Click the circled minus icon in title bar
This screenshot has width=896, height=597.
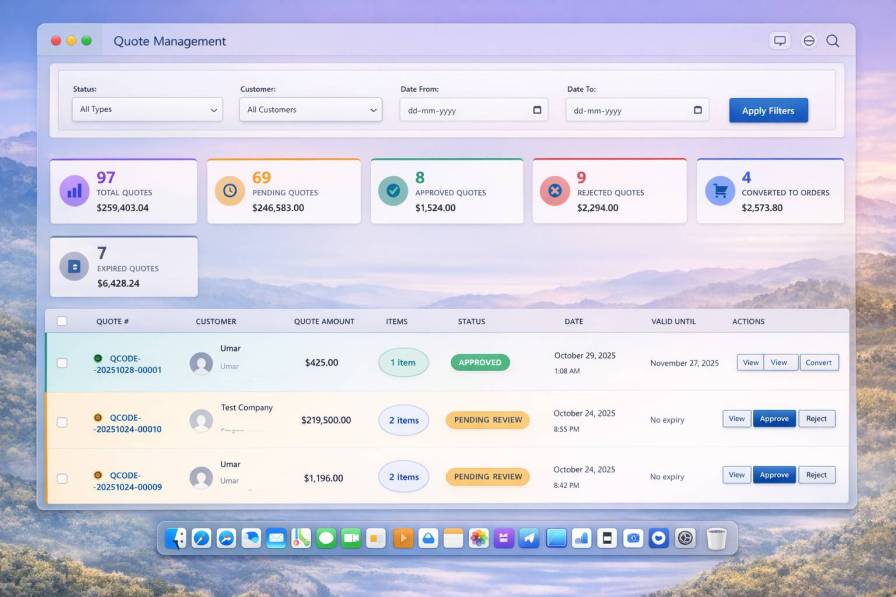(x=809, y=41)
